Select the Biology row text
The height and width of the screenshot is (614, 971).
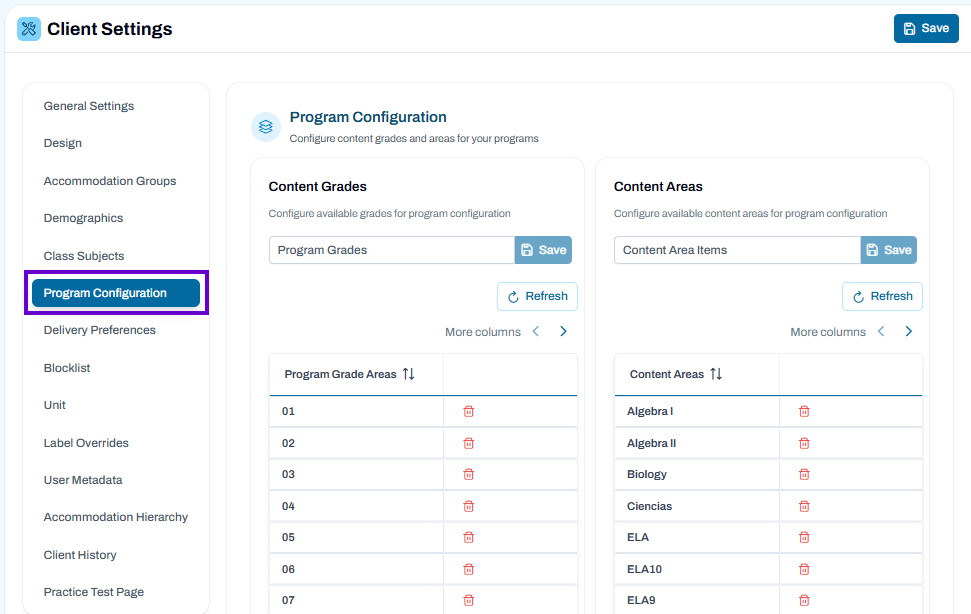[647, 474]
